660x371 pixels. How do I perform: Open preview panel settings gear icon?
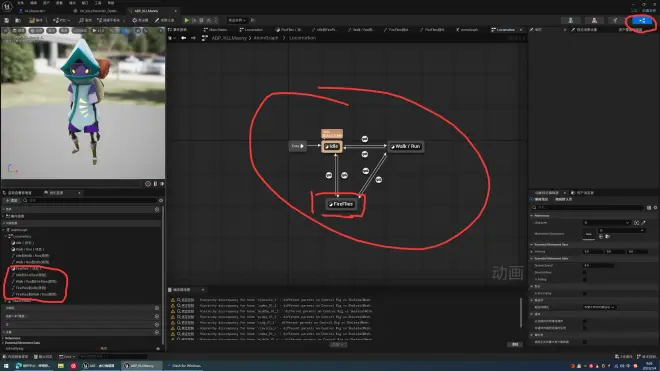(x=655, y=208)
